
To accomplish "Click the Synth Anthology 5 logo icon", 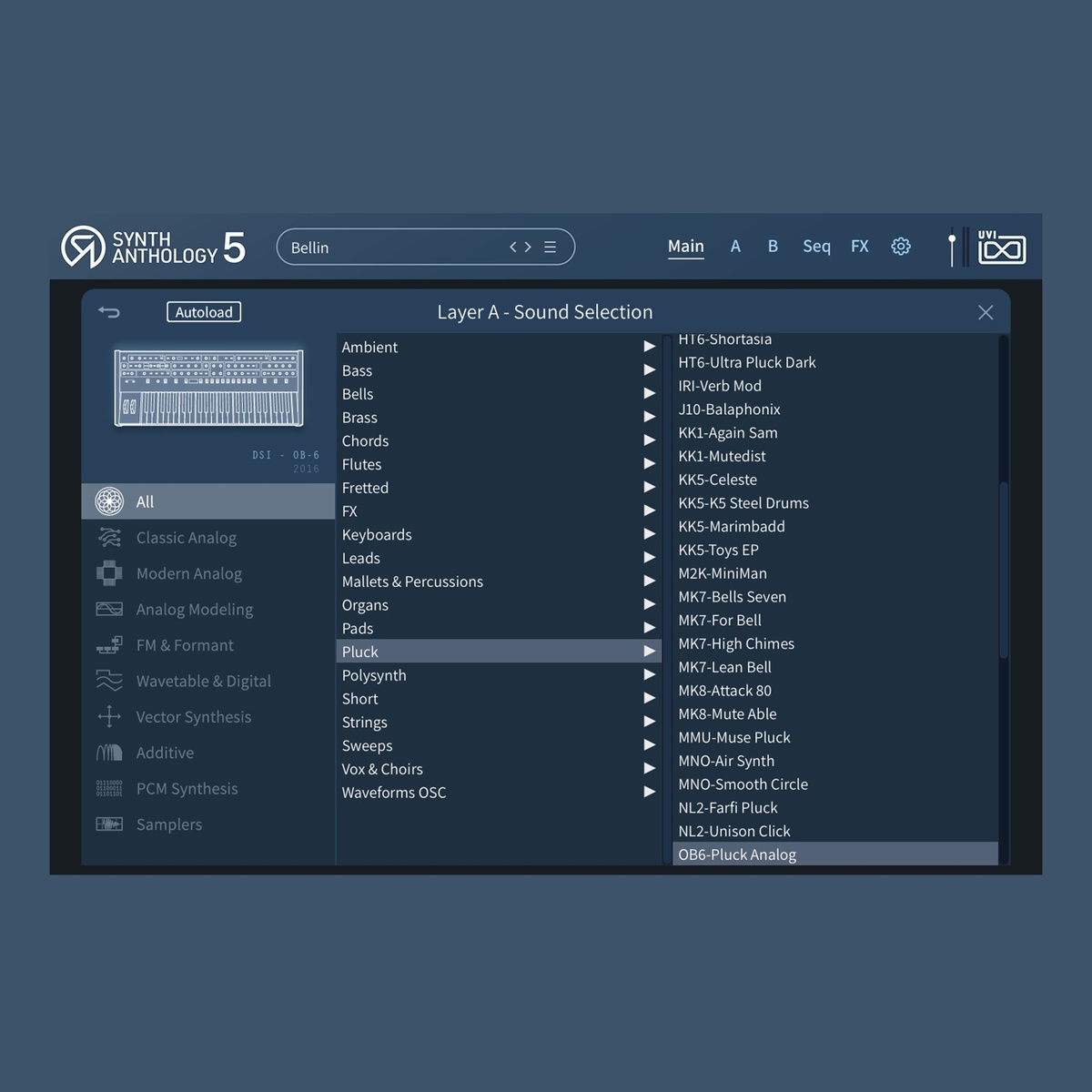I will pos(83,247).
